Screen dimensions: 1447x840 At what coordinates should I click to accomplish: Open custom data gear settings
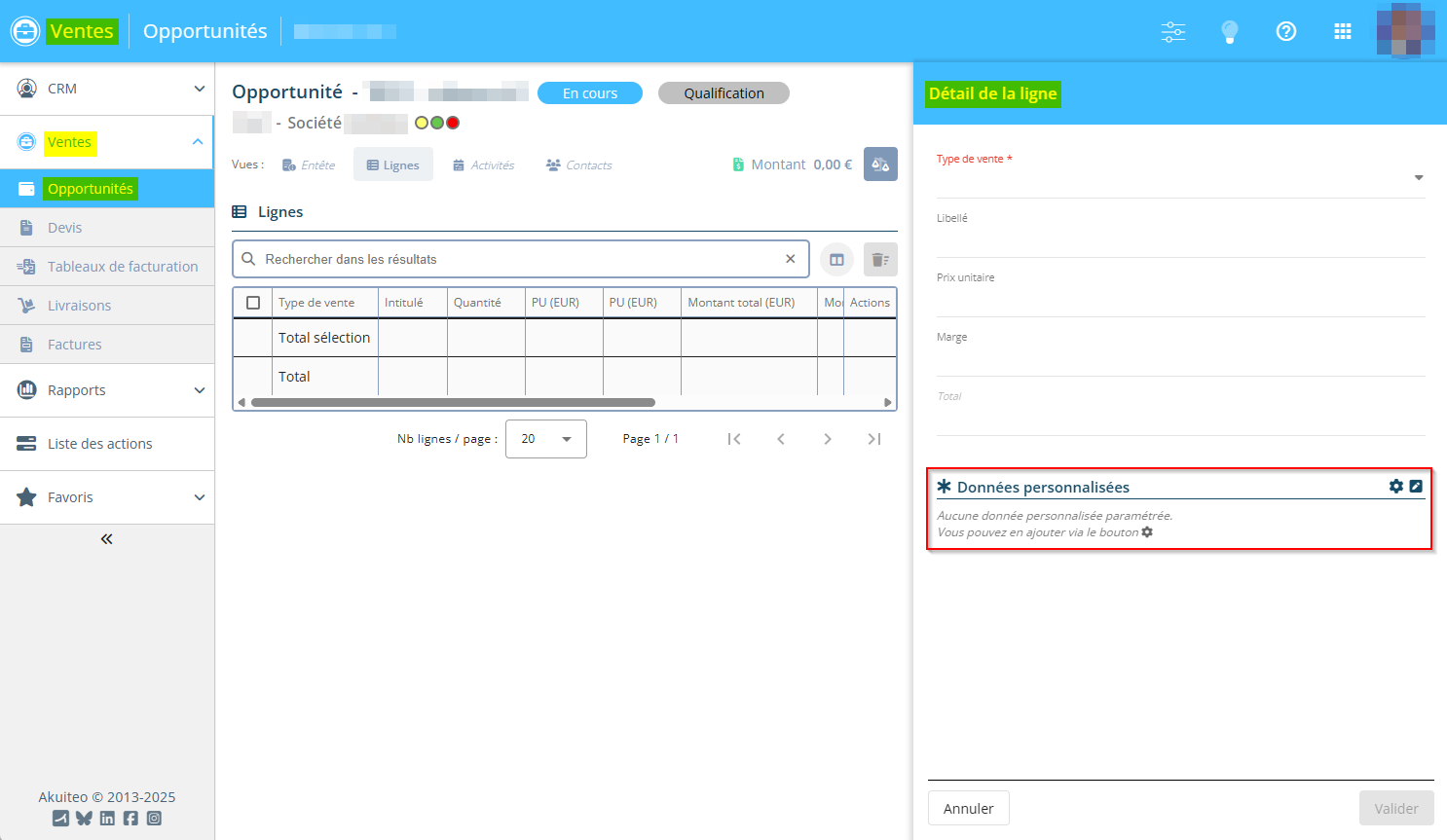1396,487
